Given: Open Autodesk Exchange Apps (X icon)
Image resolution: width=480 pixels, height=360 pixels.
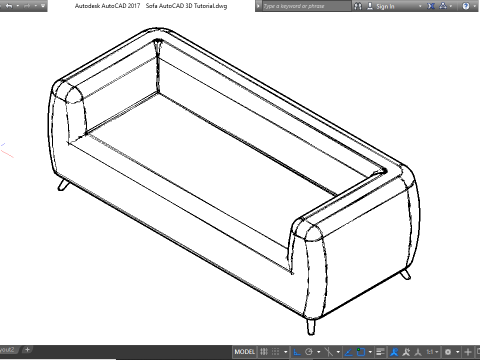Looking at the screenshot, I should (x=431, y=6).
